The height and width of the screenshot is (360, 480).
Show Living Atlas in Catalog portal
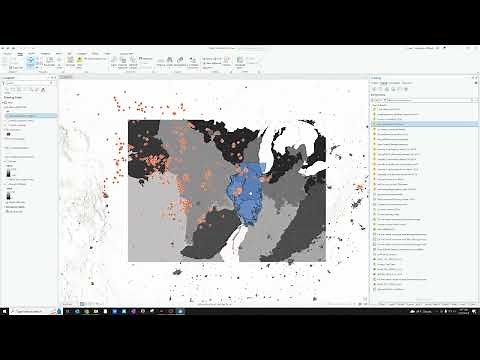click(406, 89)
